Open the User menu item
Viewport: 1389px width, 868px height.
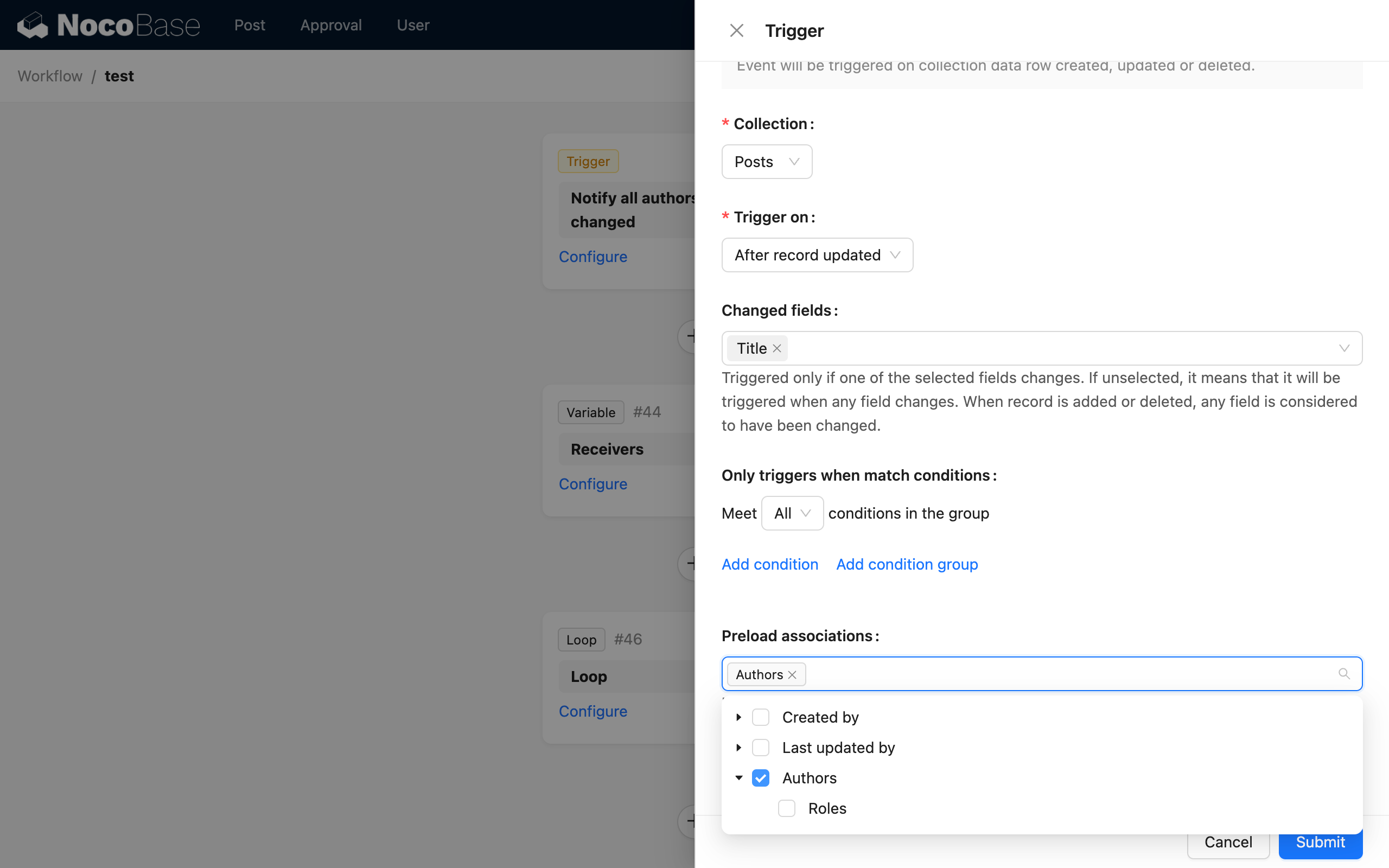413,25
